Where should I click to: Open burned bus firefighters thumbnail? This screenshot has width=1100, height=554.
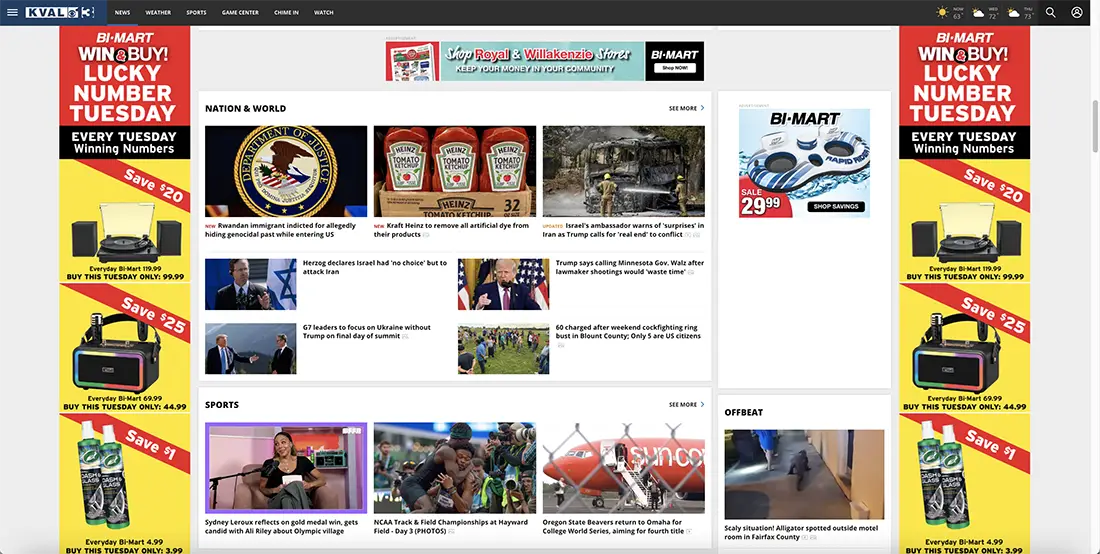click(624, 171)
